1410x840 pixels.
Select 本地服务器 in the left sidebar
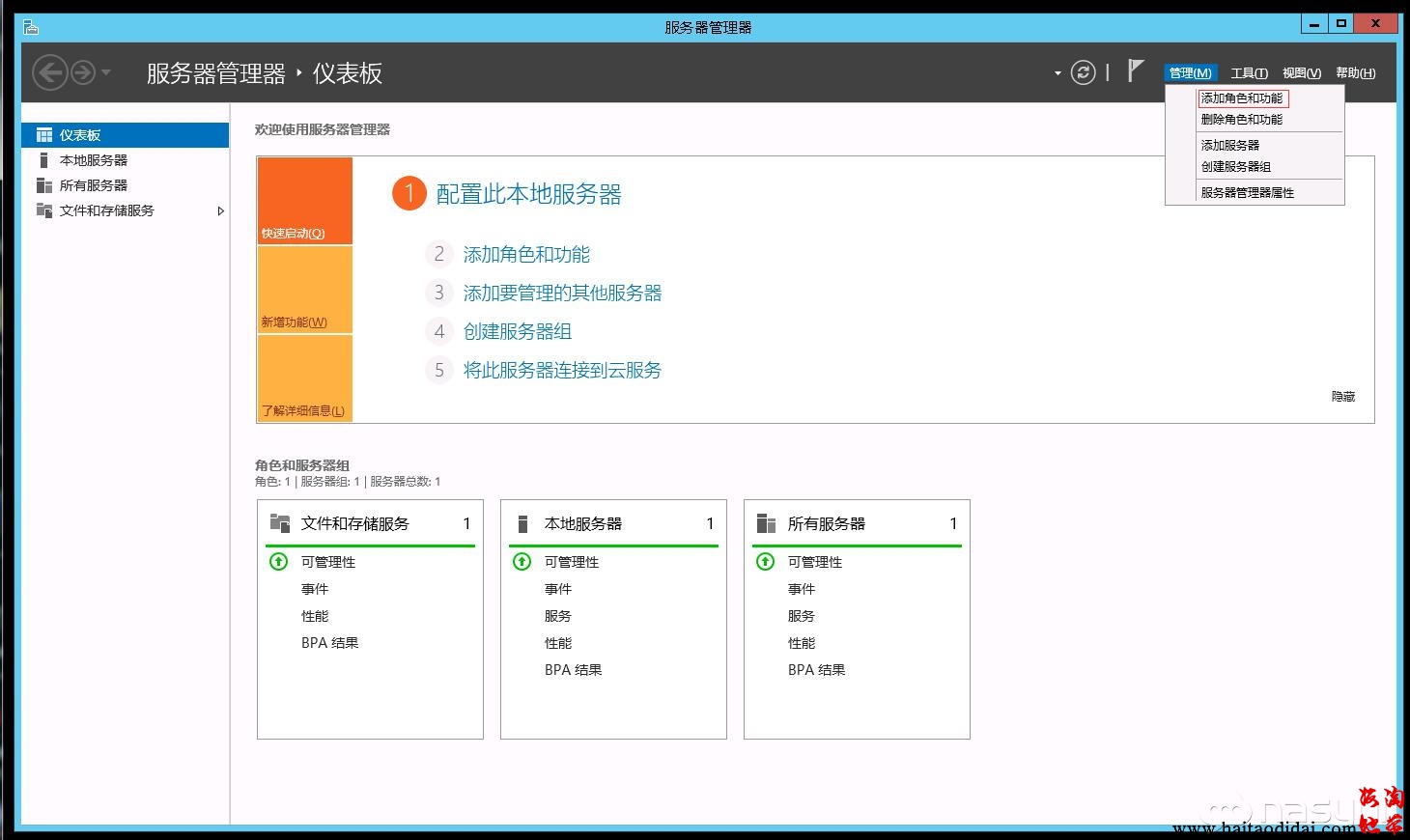click(93, 160)
